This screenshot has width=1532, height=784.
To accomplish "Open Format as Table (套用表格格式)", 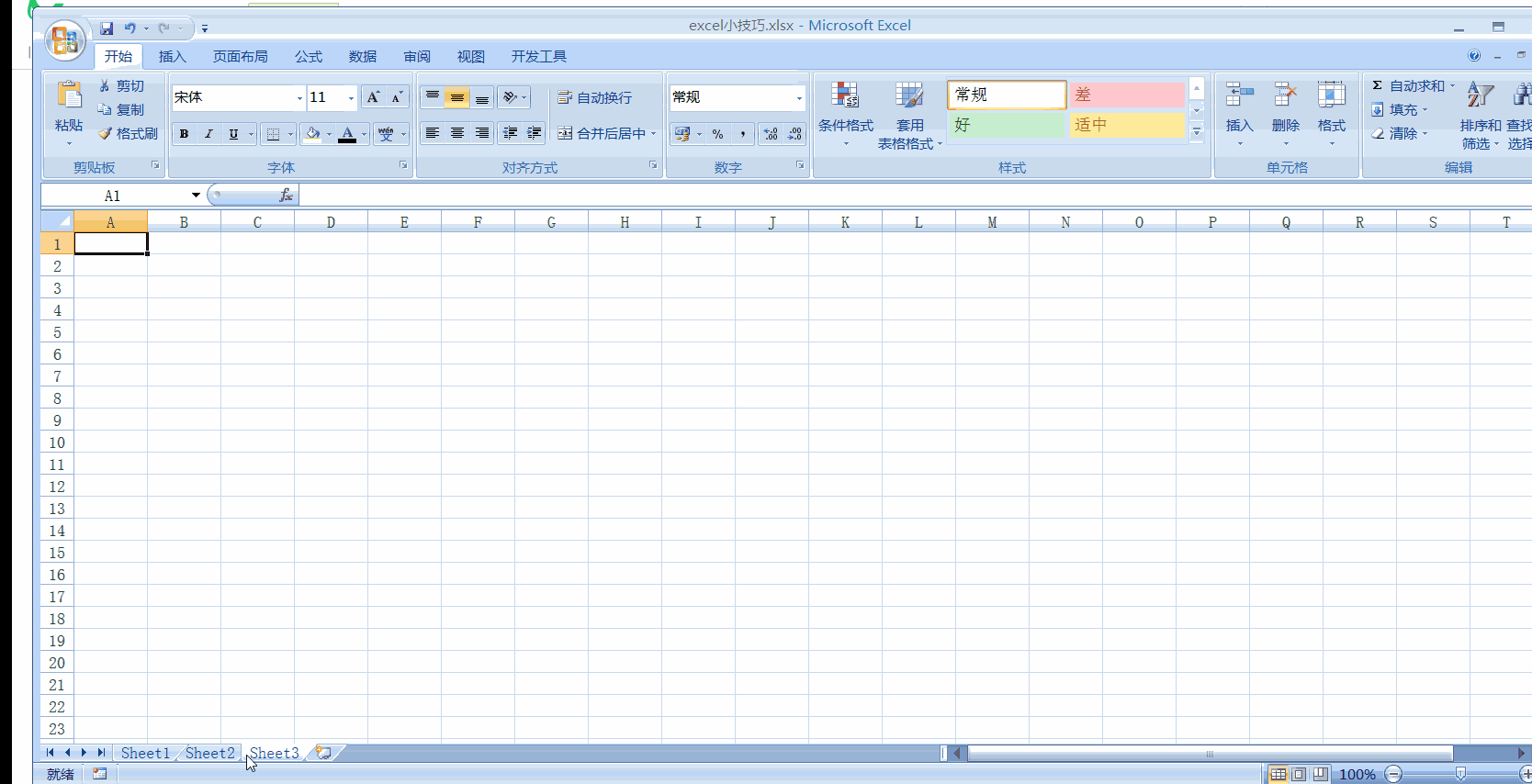I will pos(909,115).
